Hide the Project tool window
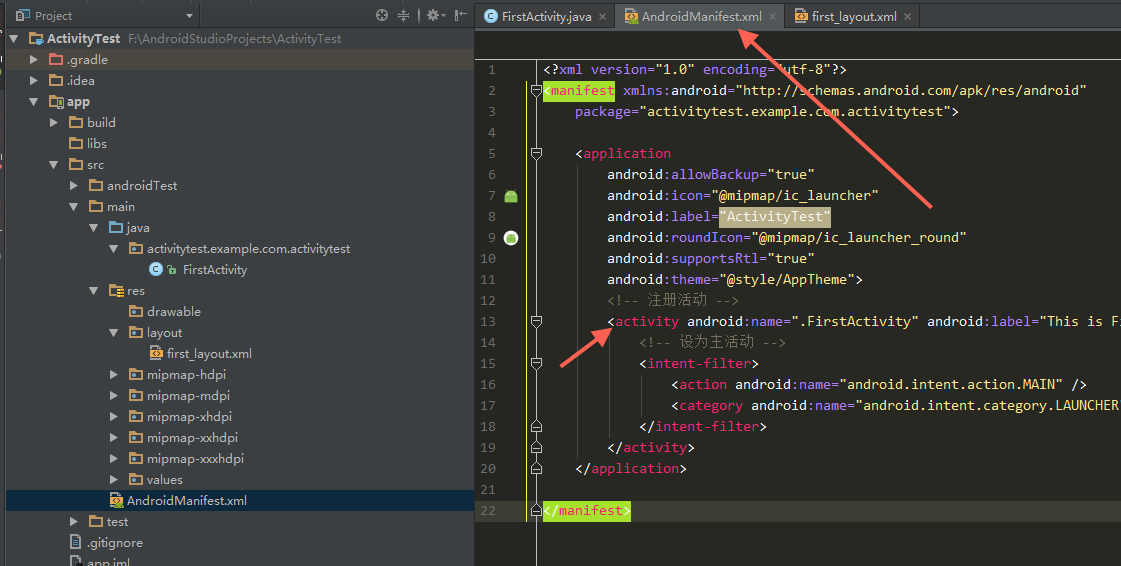Screen dimensions: 1121x566 (x=460, y=15)
